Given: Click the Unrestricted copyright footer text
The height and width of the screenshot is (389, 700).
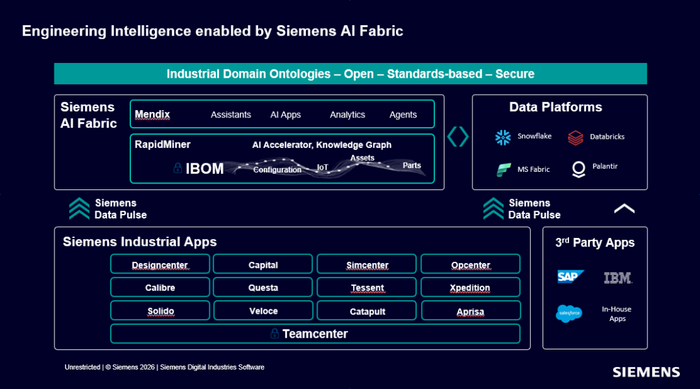Looking at the screenshot, I should pyautogui.click(x=164, y=367).
